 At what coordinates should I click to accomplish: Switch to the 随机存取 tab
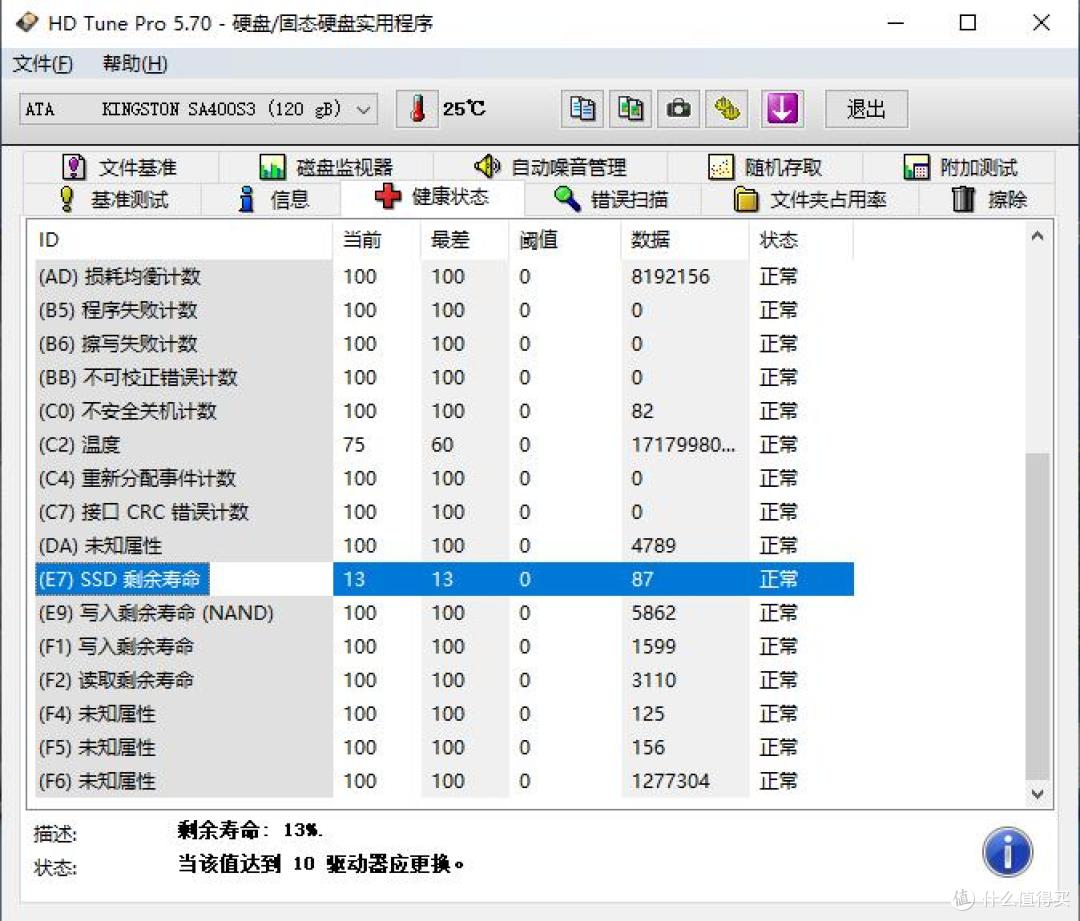[765, 167]
